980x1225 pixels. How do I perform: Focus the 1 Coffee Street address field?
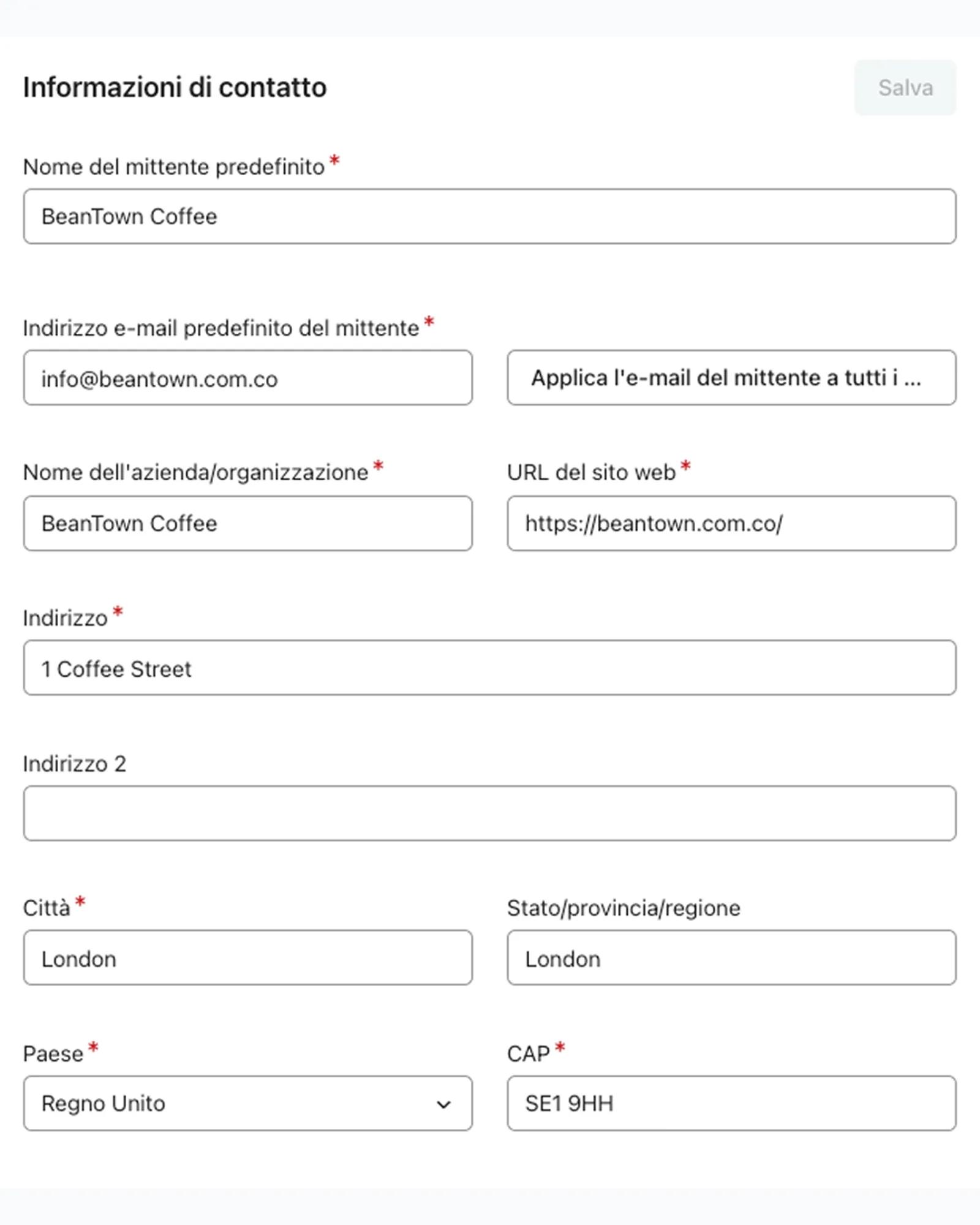tap(489, 668)
